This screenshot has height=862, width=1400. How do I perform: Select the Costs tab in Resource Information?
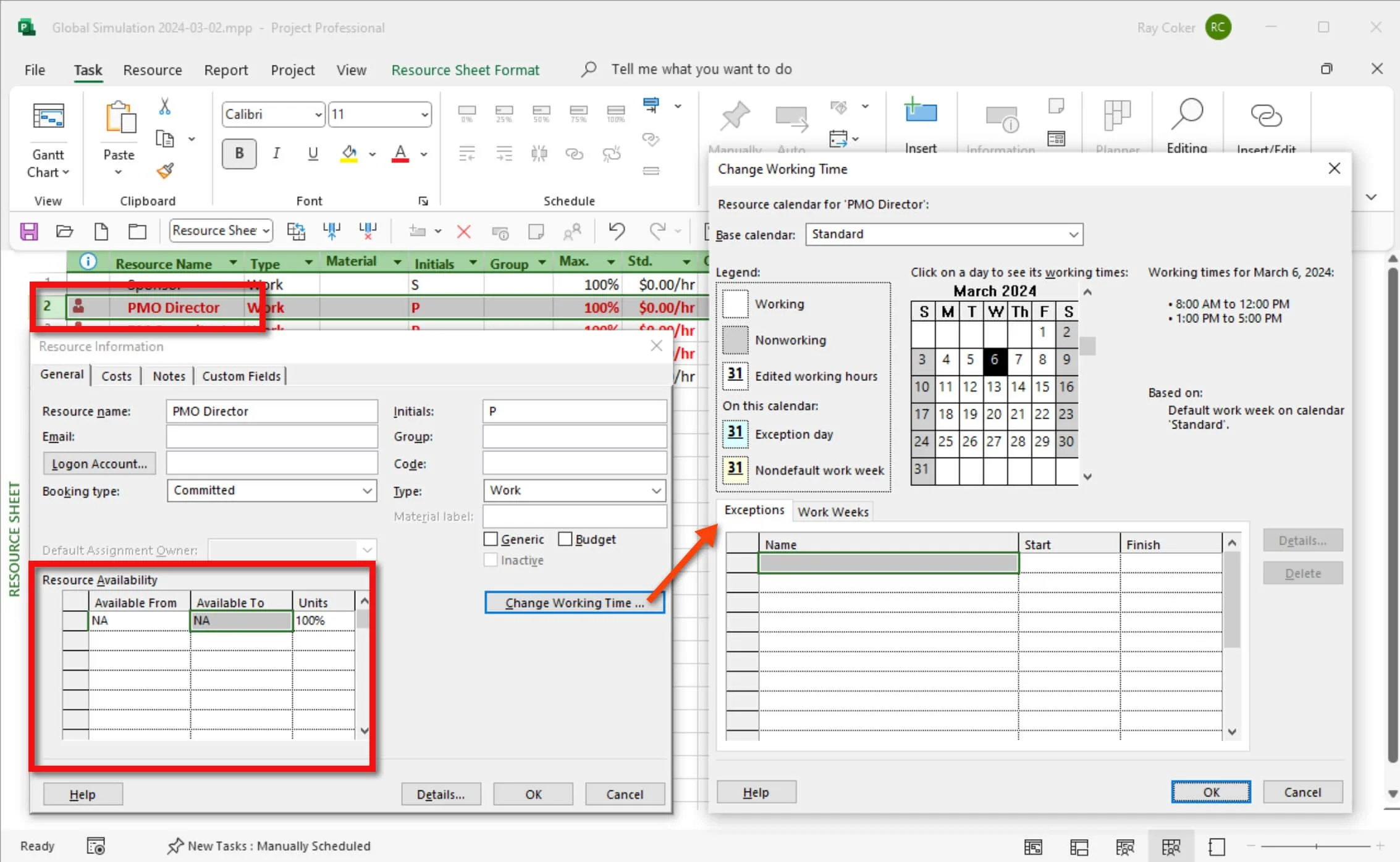116,376
